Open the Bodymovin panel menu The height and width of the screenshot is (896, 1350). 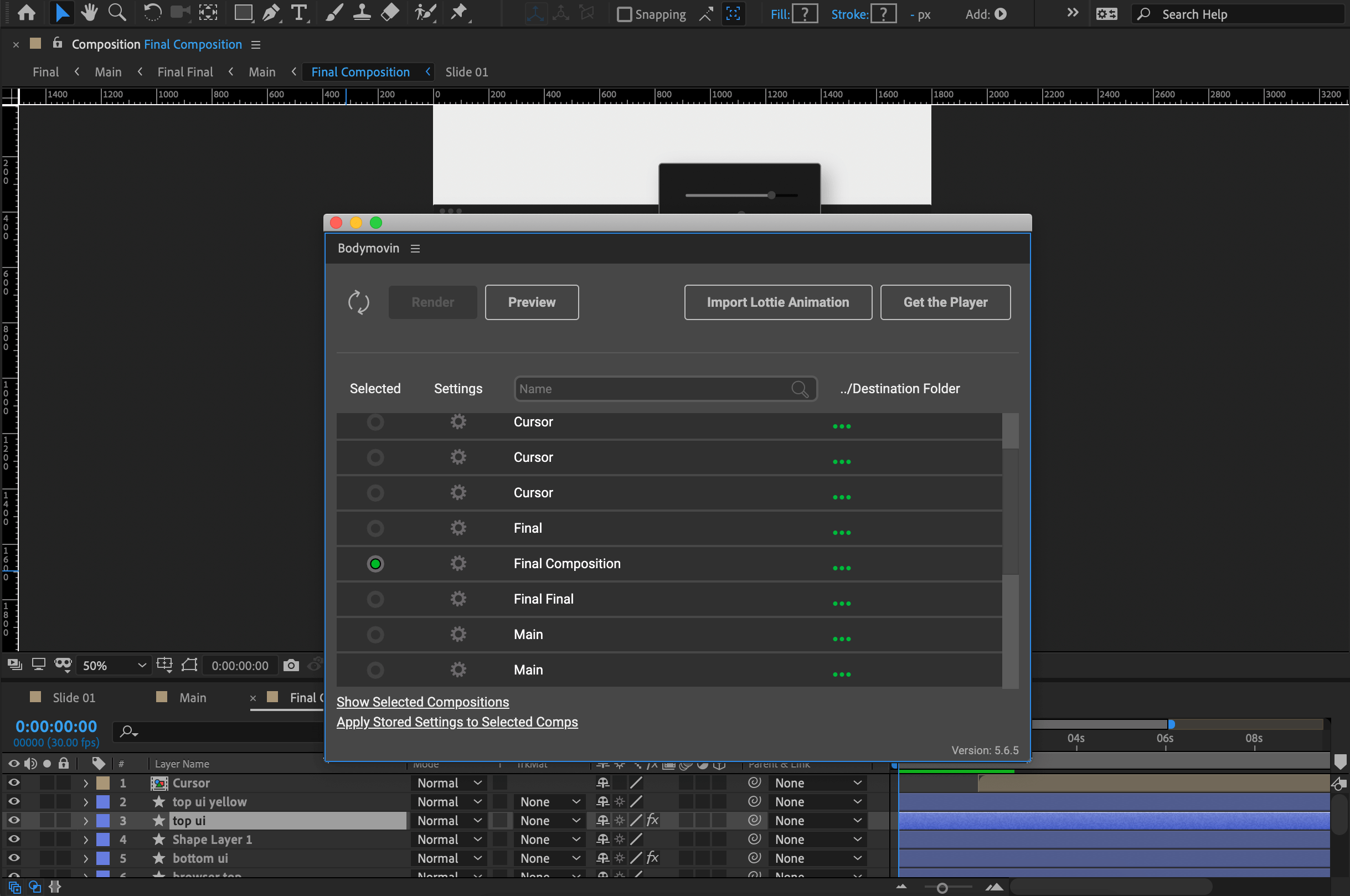click(415, 249)
